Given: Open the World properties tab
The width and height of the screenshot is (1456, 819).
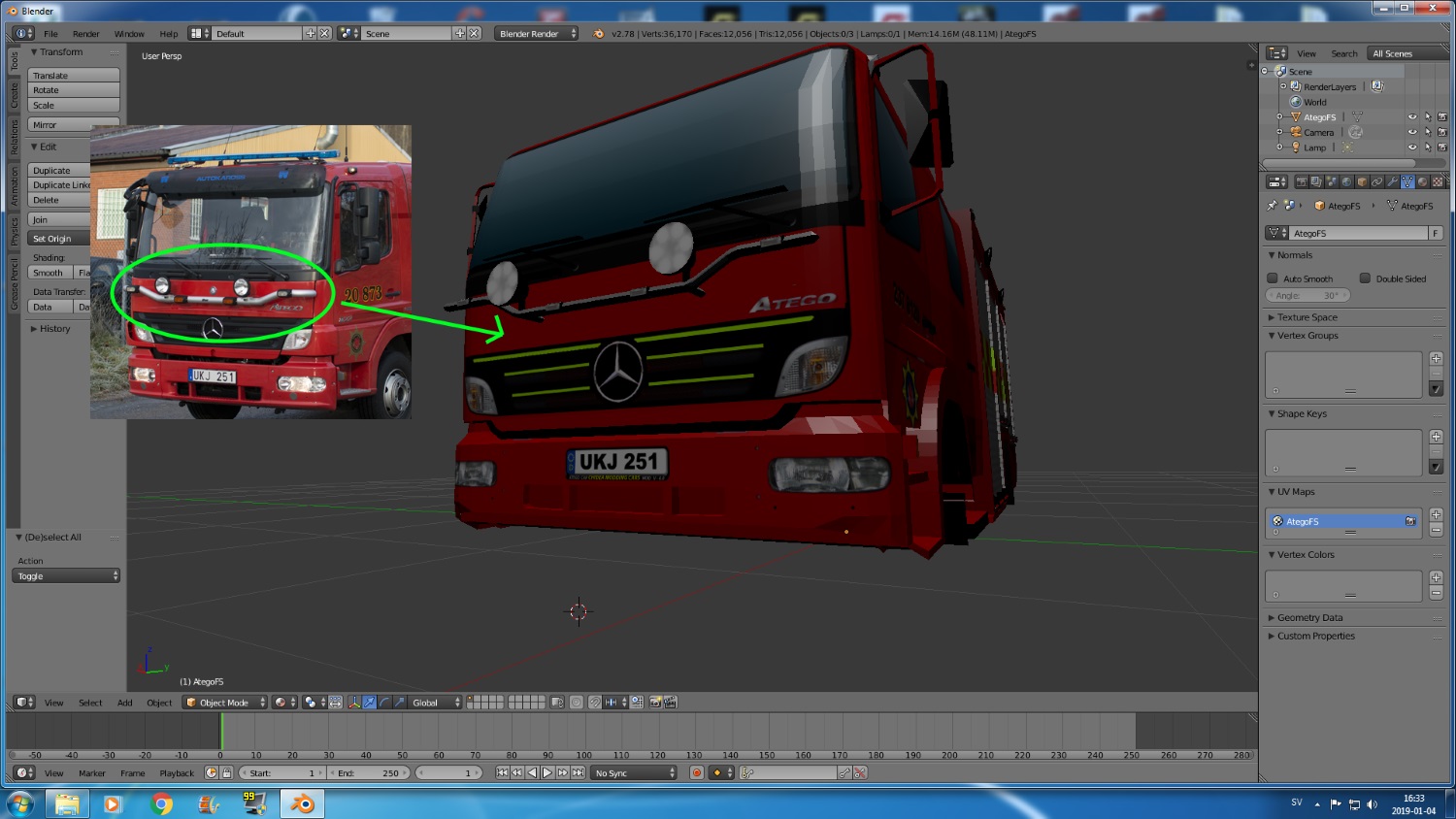Looking at the screenshot, I should (x=1346, y=181).
